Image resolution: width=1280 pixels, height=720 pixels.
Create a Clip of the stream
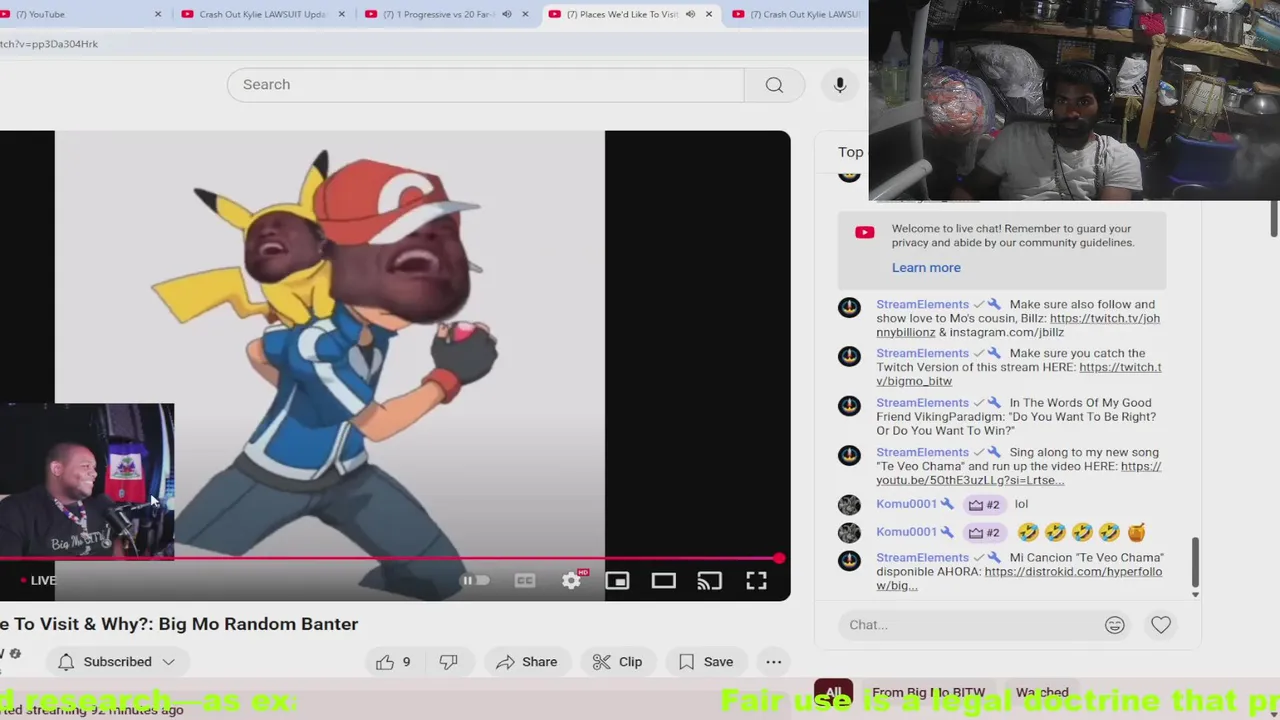(617, 662)
